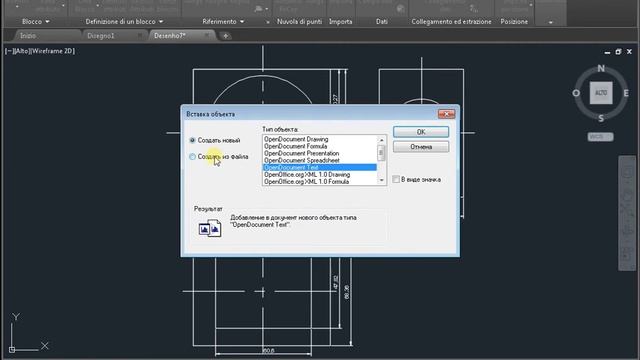This screenshot has width=640, height=360.
Task: Select the 'Создать новый' radio button
Action: pyautogui.click(x=192, y=140)
